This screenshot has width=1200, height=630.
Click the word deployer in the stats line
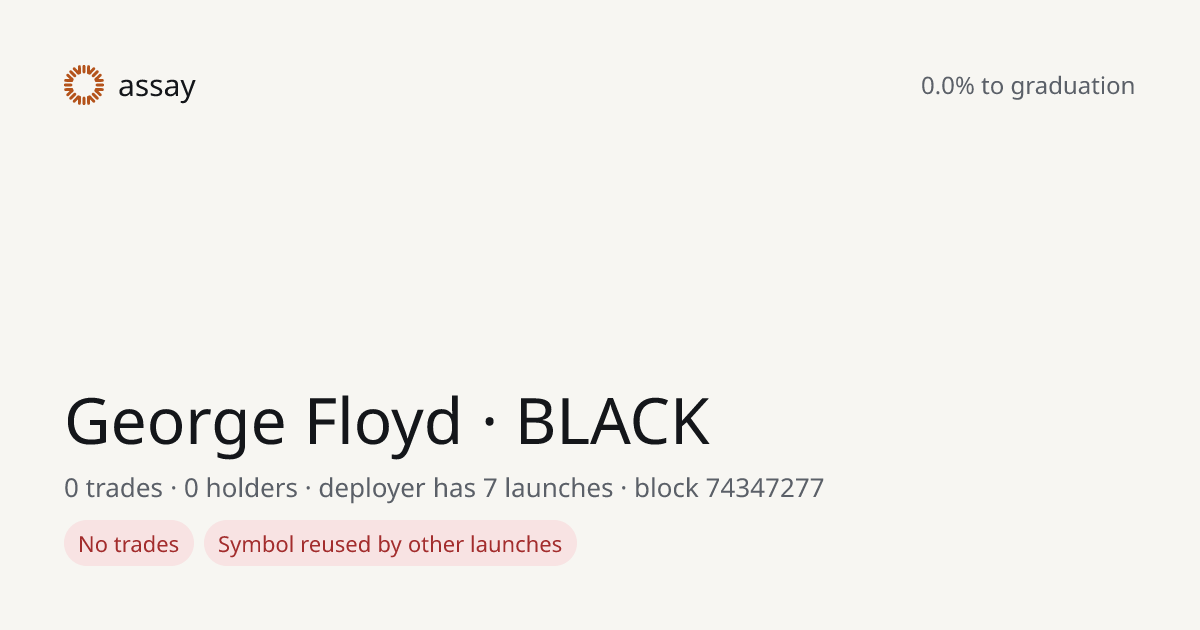[x=372, y=489]
